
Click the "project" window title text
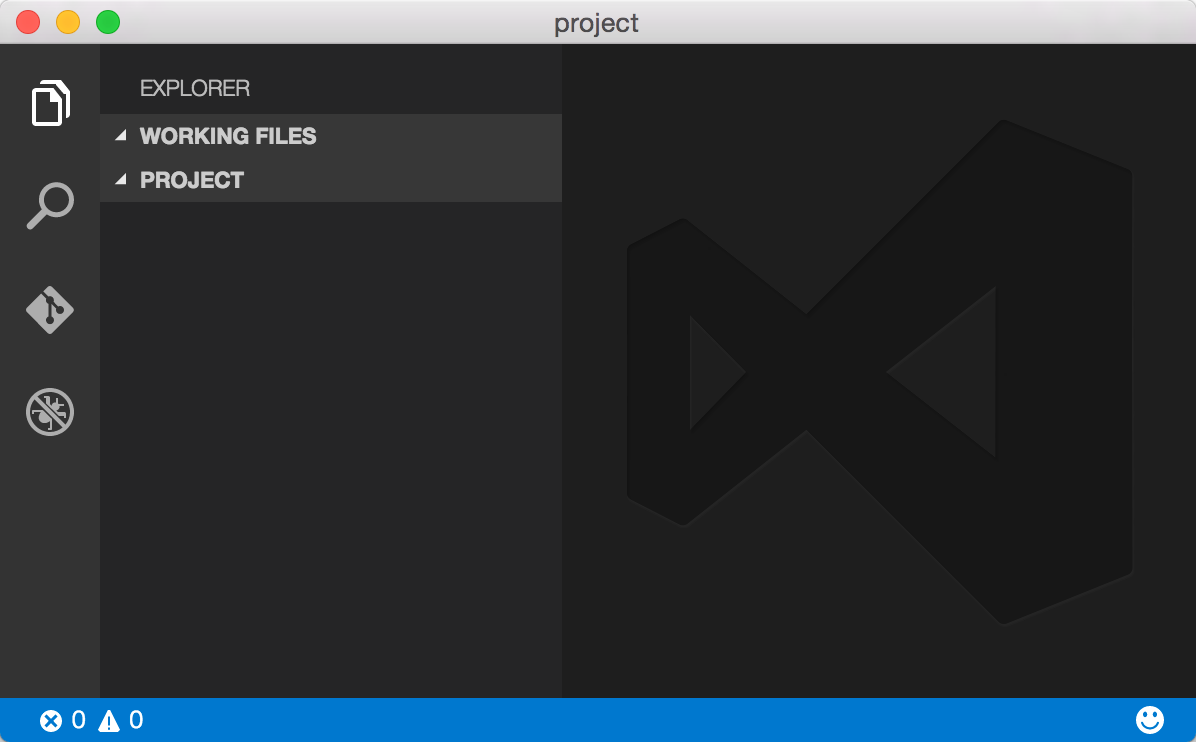point(597,22)
